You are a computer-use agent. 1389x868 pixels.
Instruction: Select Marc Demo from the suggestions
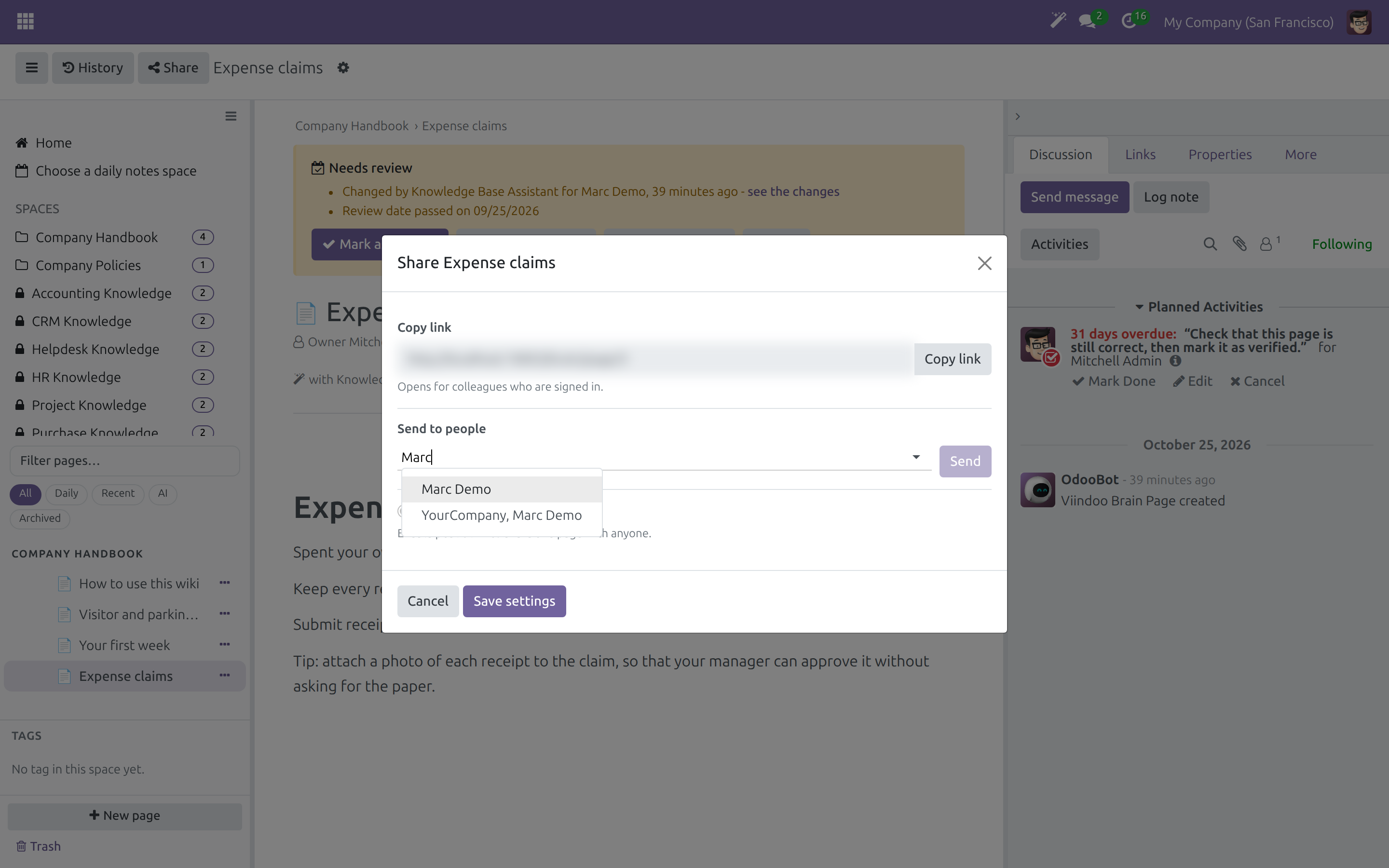click(x=502, y=489)
